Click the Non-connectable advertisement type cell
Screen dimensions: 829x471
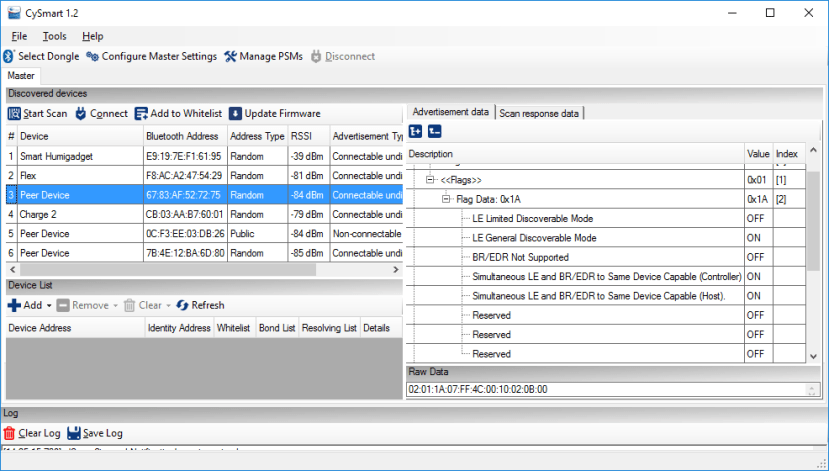[367, 234]
